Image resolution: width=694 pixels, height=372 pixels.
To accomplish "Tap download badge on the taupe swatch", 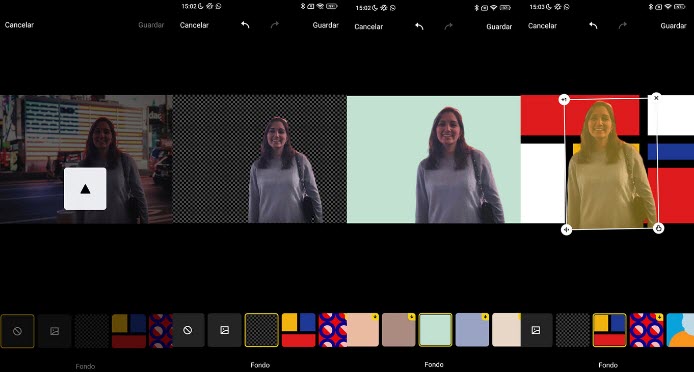I will pyautogui.click(x=412, y=317).
